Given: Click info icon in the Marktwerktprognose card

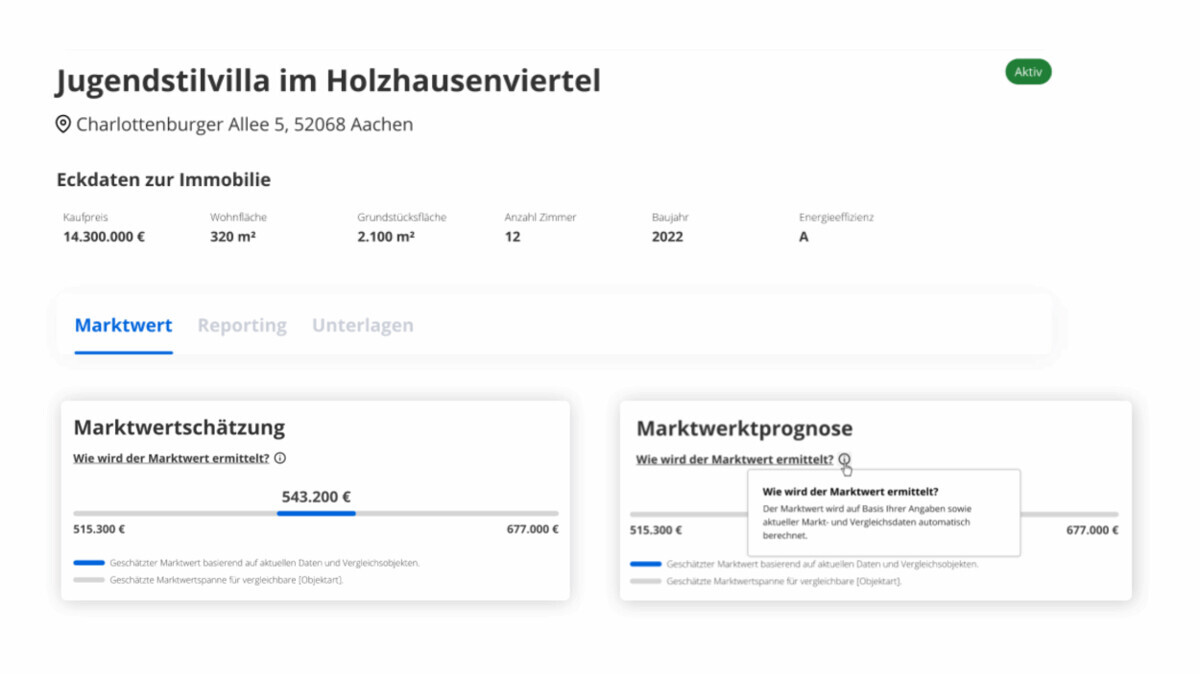Looking at the screenshot, I should [x=845, y=460].
